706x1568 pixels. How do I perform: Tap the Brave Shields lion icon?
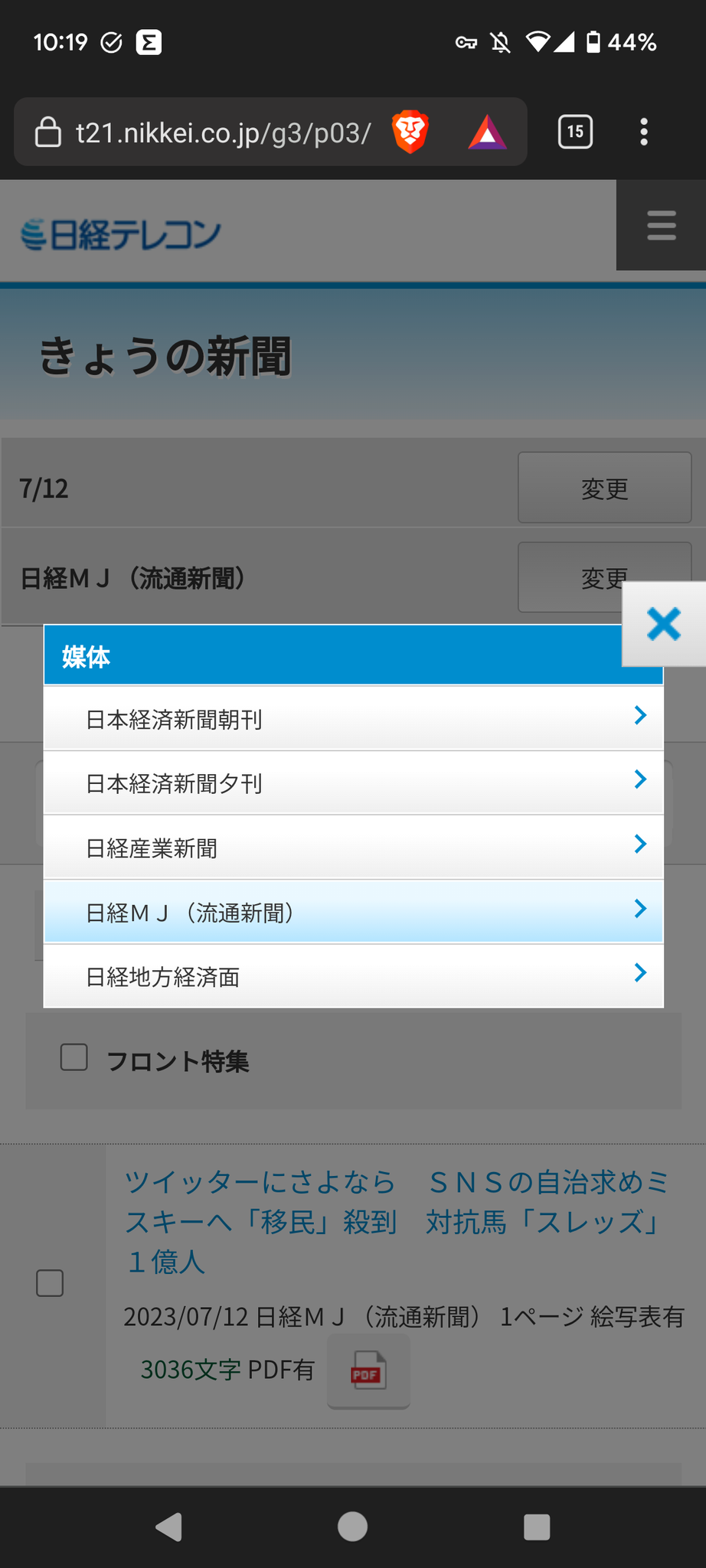tap(410, 132)
